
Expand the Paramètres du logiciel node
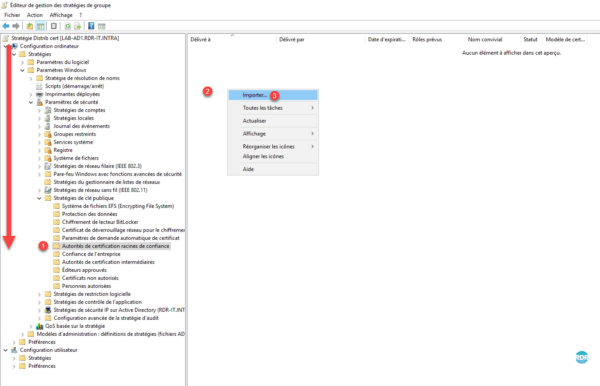23,62
